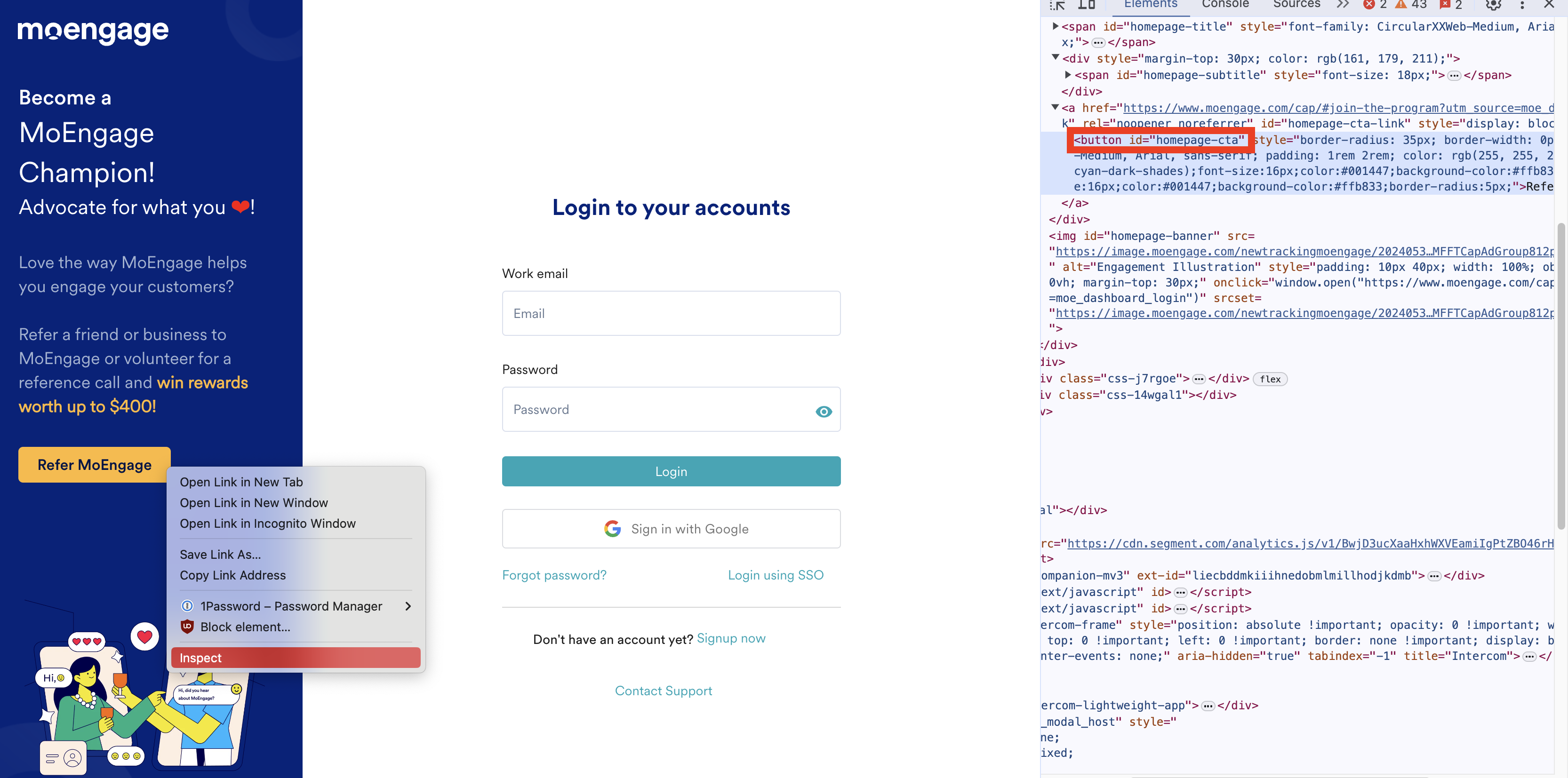Expand the homepage-title span node
This screenshot has height=778, width=1568.
(1056, 26)
